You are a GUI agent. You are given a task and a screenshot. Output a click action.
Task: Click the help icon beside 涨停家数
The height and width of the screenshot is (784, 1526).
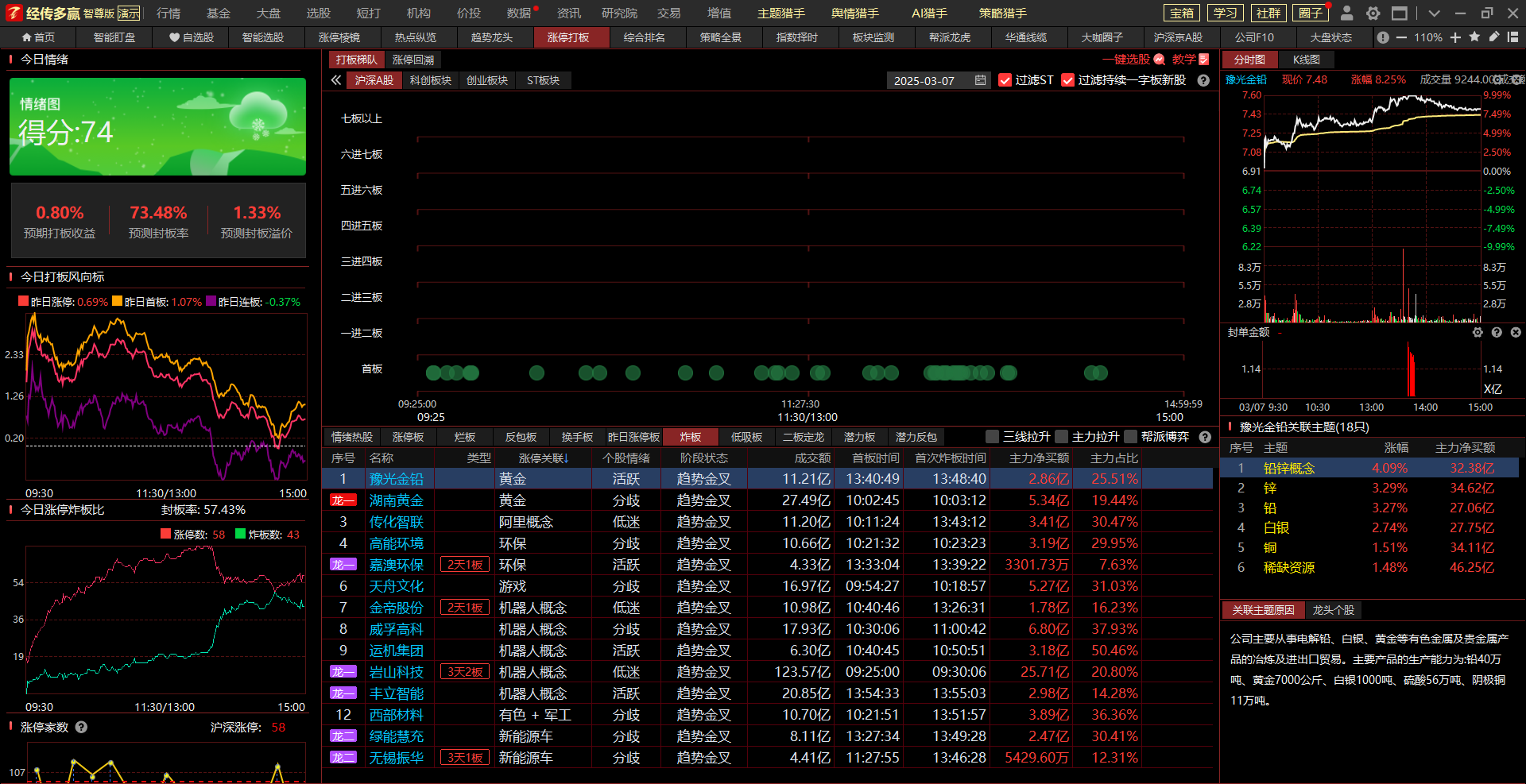point(81,727)
